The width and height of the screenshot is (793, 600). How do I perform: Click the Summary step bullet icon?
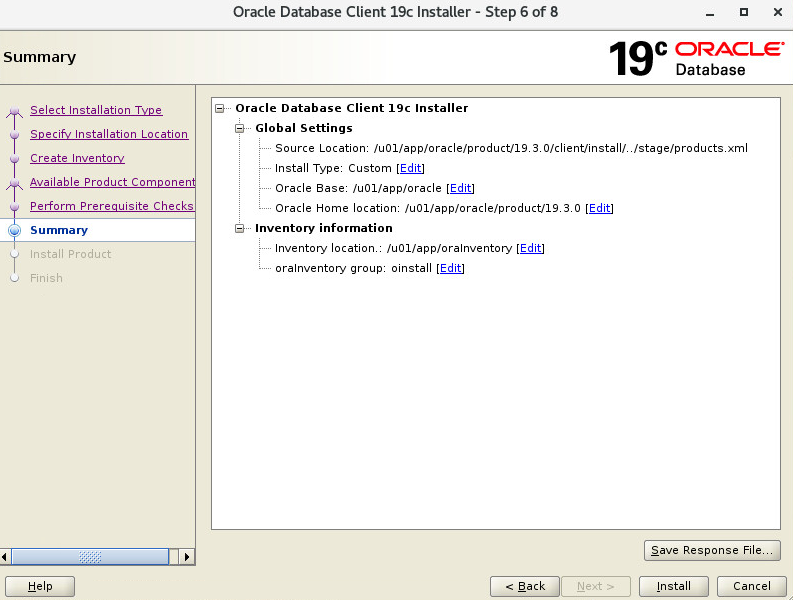pyautogui.click(x=15, y=230)
